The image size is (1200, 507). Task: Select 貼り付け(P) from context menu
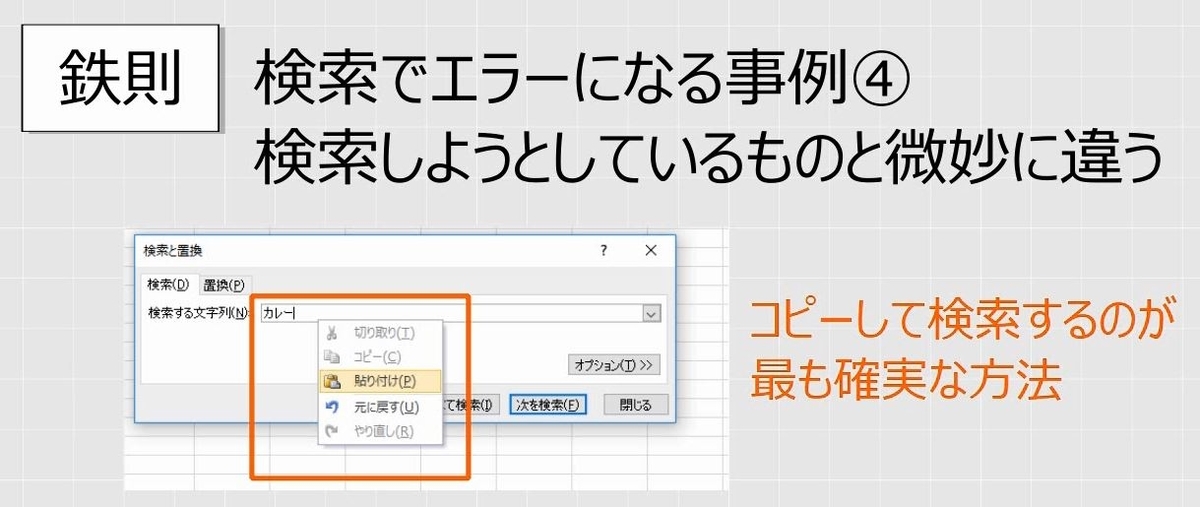coord(380,381)
